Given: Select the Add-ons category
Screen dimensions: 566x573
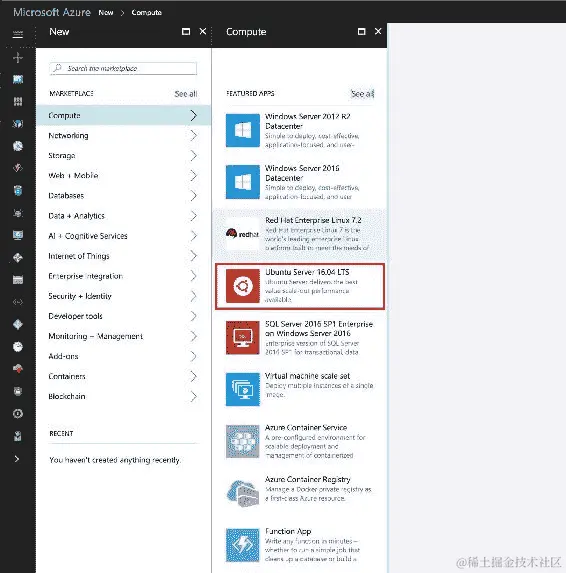Looking at the screenshot, I should [124, 356].
